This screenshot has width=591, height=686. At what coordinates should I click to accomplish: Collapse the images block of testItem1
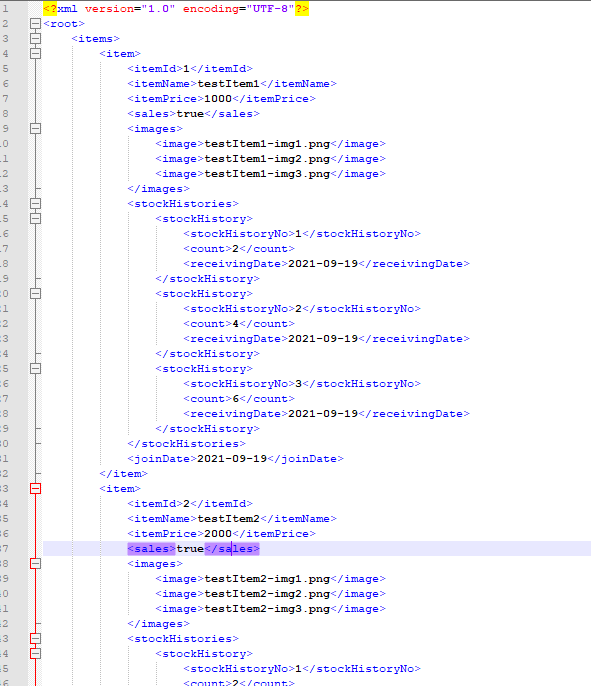[x=35, y=129]
